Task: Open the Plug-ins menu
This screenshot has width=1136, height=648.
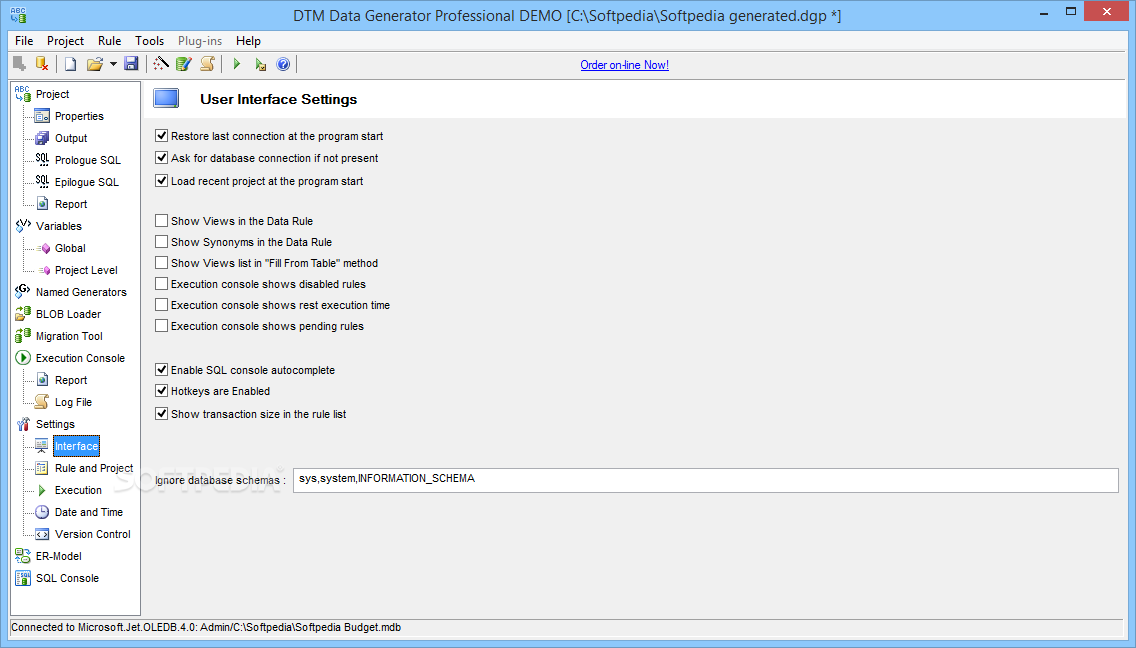Action: pos(200,41)
